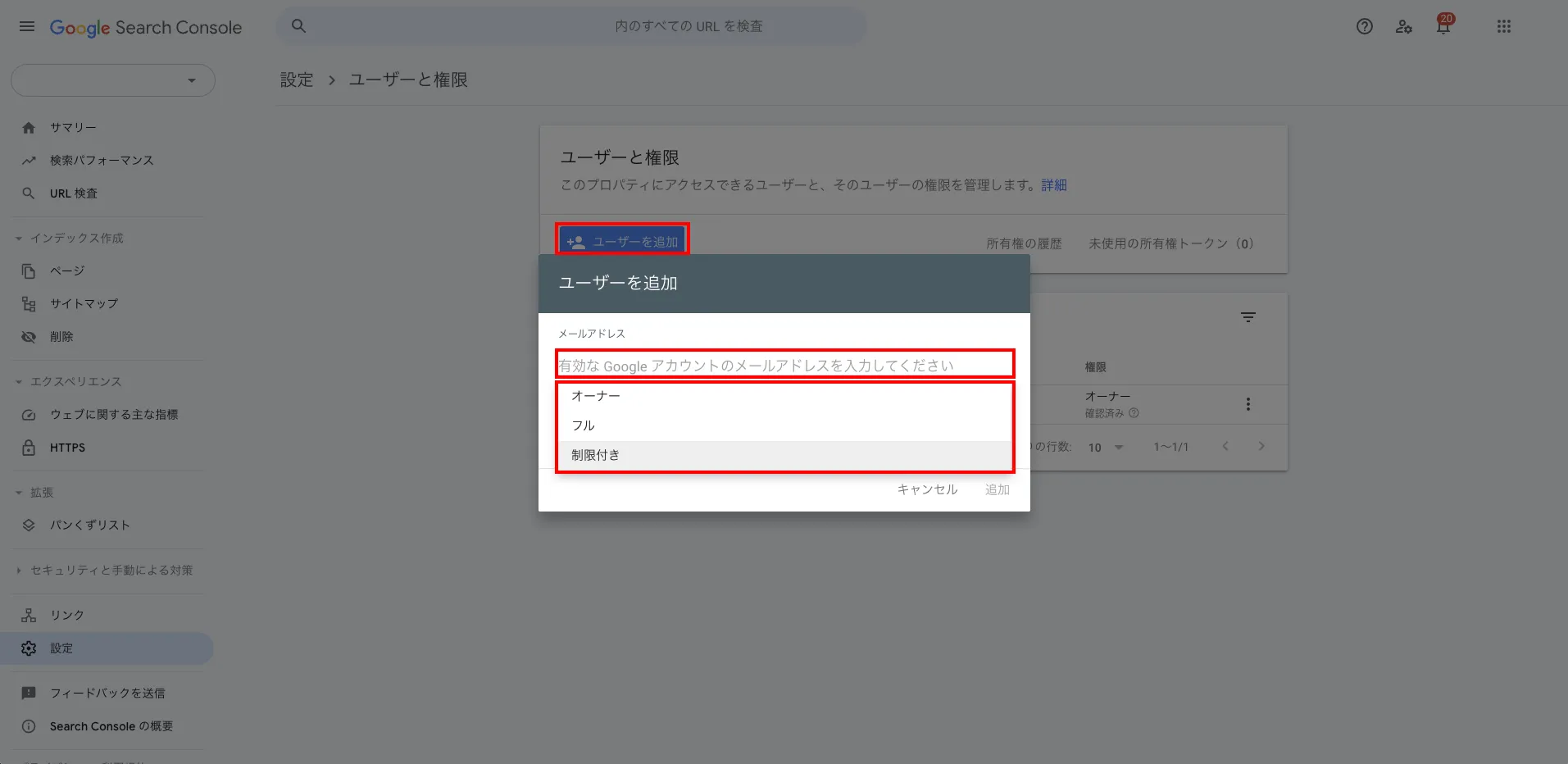Click the 設定 breadcrumb link
The image size is (1568, 764).
(297, 80)
